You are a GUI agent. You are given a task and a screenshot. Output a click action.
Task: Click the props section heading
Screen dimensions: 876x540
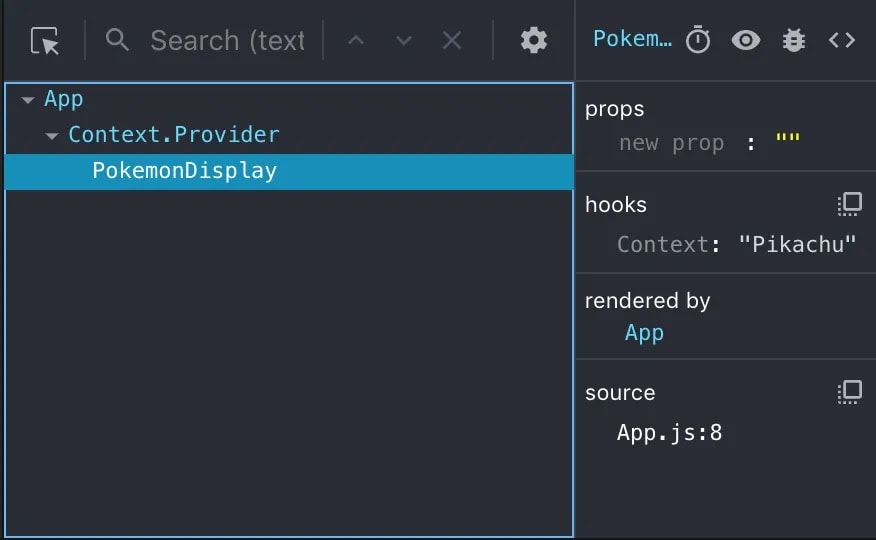coord(615,109)
